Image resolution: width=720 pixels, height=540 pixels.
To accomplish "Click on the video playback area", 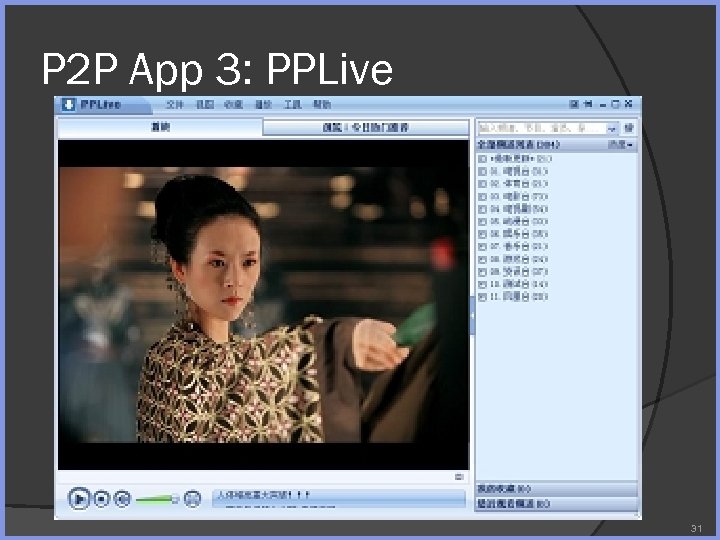I will click(264, 304).
